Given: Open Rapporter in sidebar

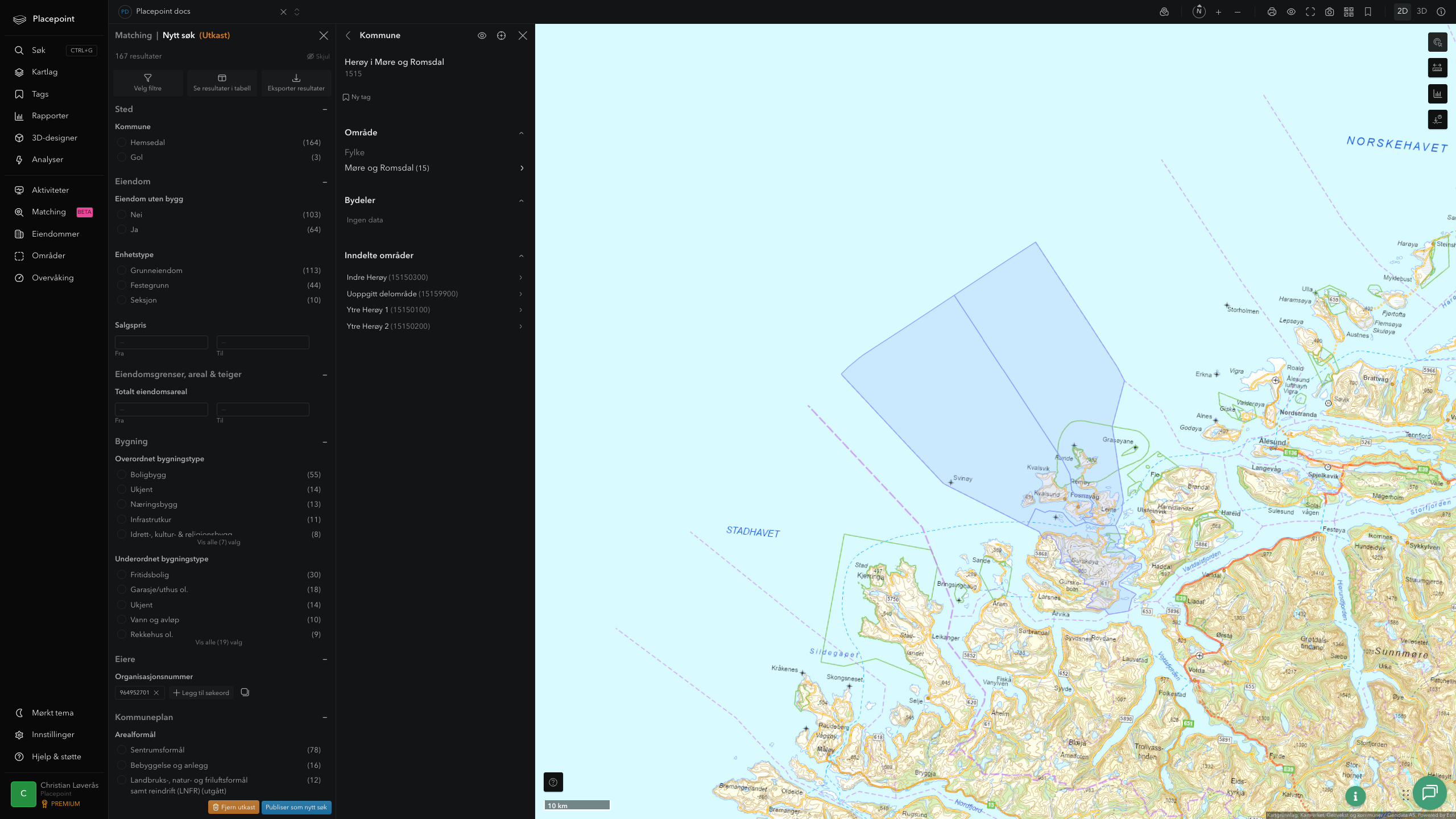Looking at the screenshot, I should coord(50,116).
